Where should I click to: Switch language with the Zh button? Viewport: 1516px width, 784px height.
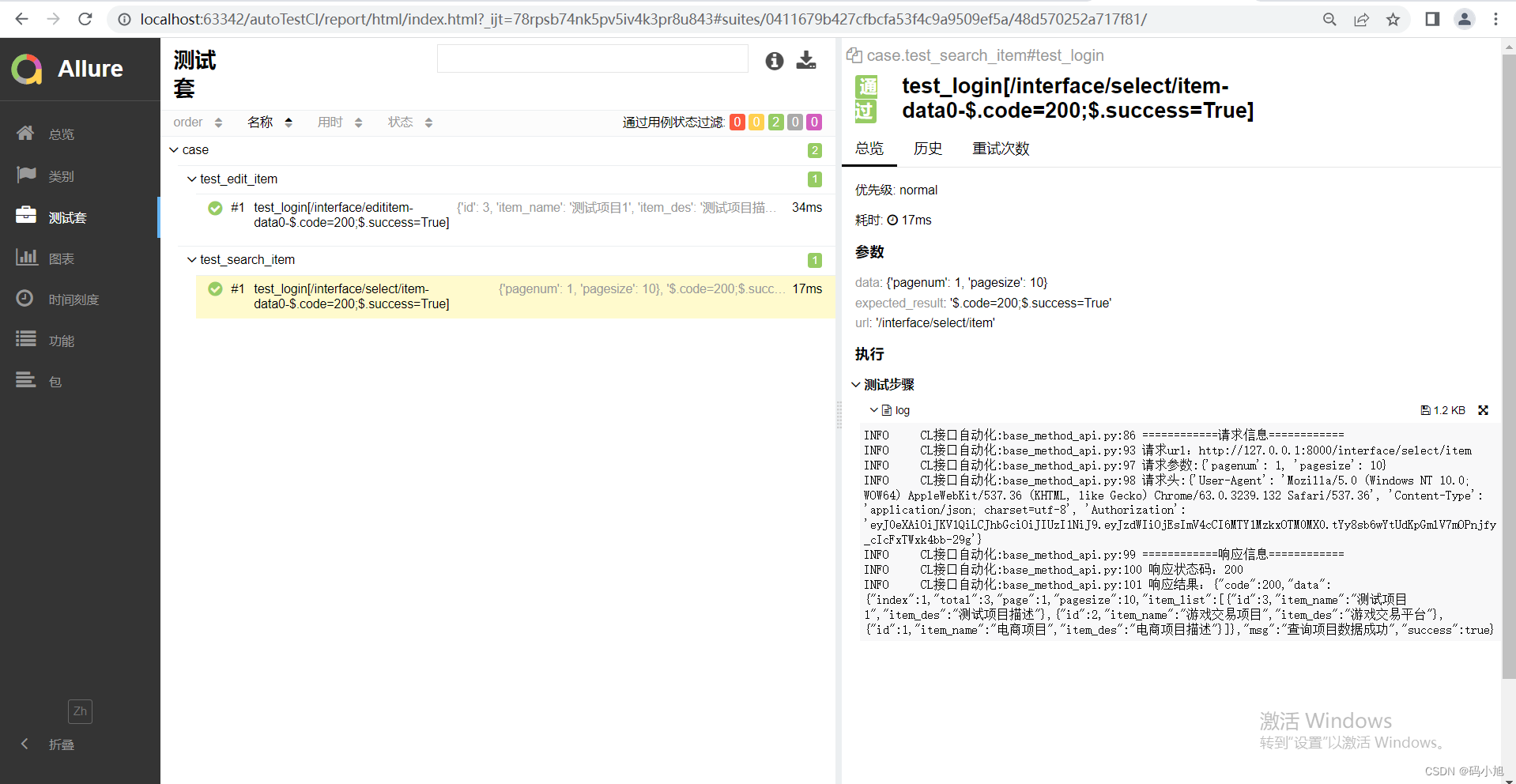[80, 711]
